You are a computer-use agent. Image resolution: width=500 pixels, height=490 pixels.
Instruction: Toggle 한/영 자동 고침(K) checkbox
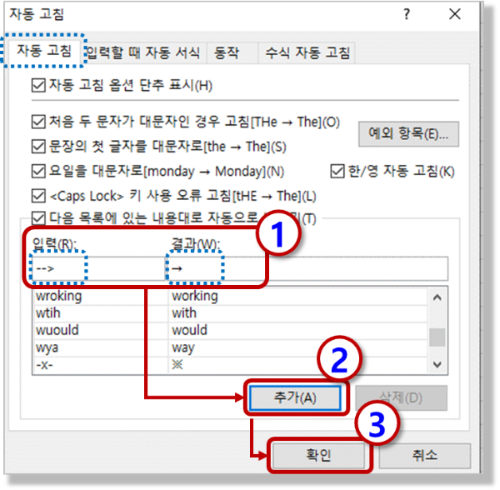pos(337,171)
